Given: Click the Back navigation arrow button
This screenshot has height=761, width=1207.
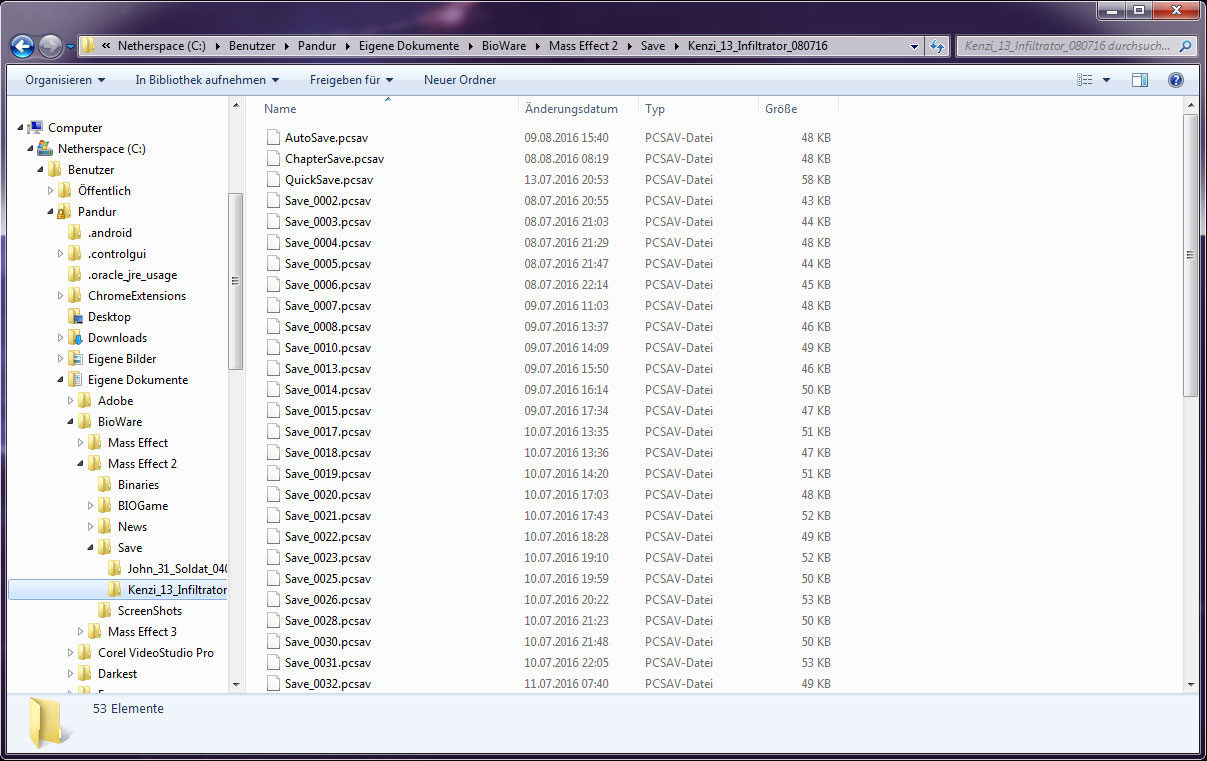Looking at the screenshot, I should coord(23,46).
